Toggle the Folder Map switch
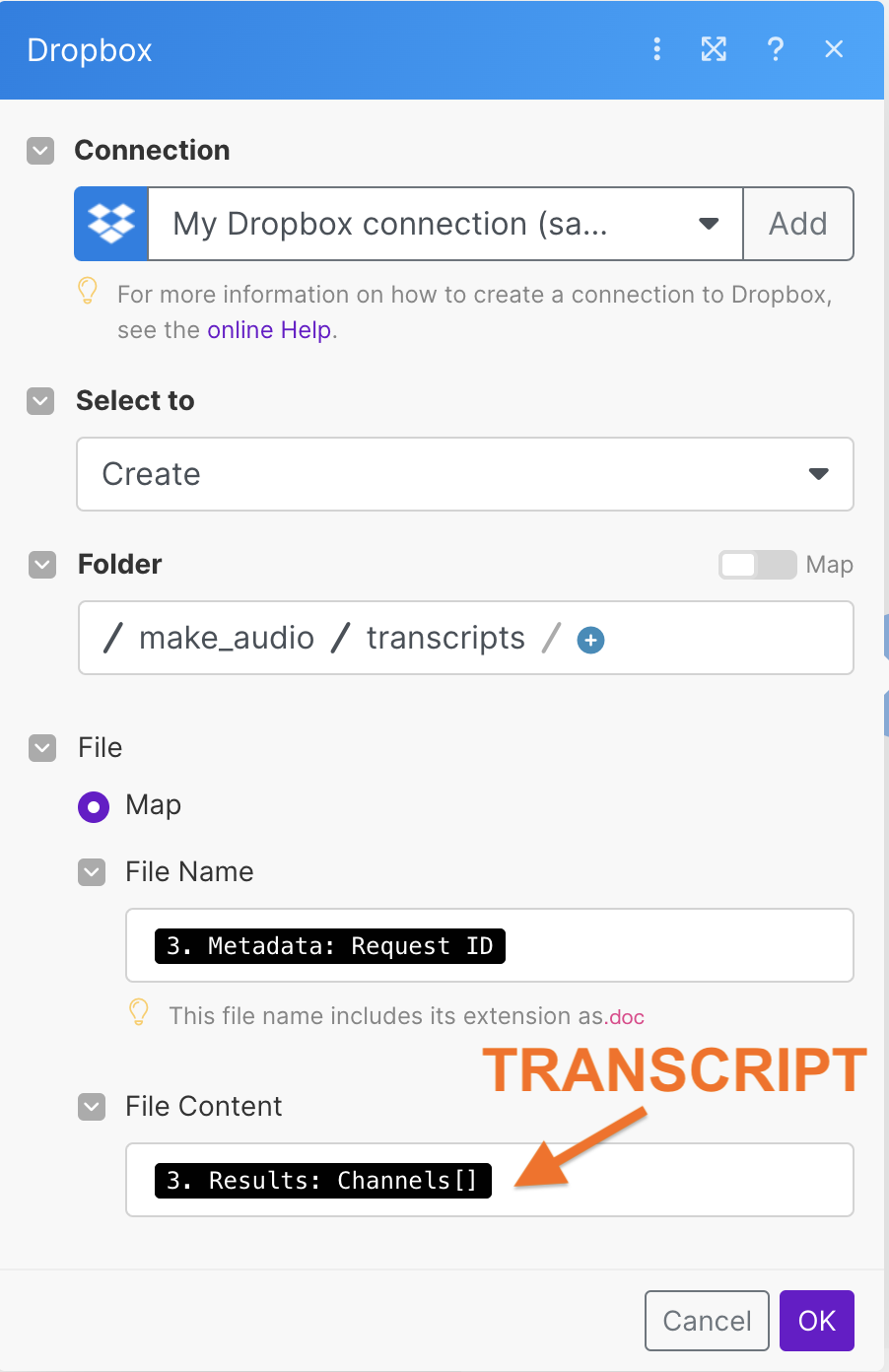Image resolution: width=889 pixels, height=1372 pixels. pyautogui.click(x=757, y=565)
